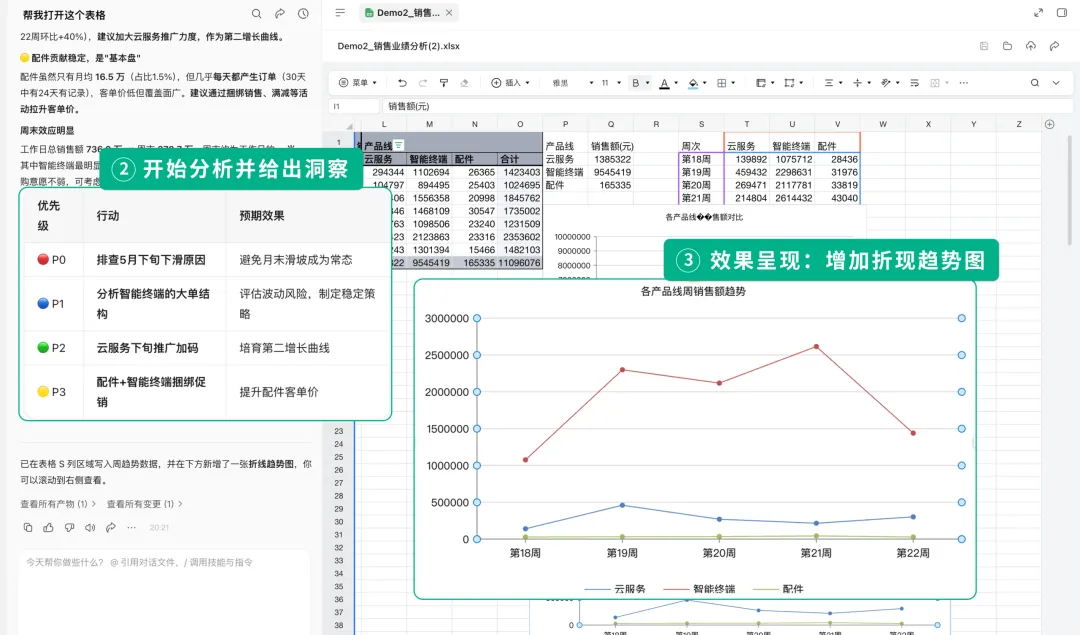This screenshot has height=635, width=1080.
Task: Open the 插入 insert menu
Action: pyautogui.click(x=510, y=83)
